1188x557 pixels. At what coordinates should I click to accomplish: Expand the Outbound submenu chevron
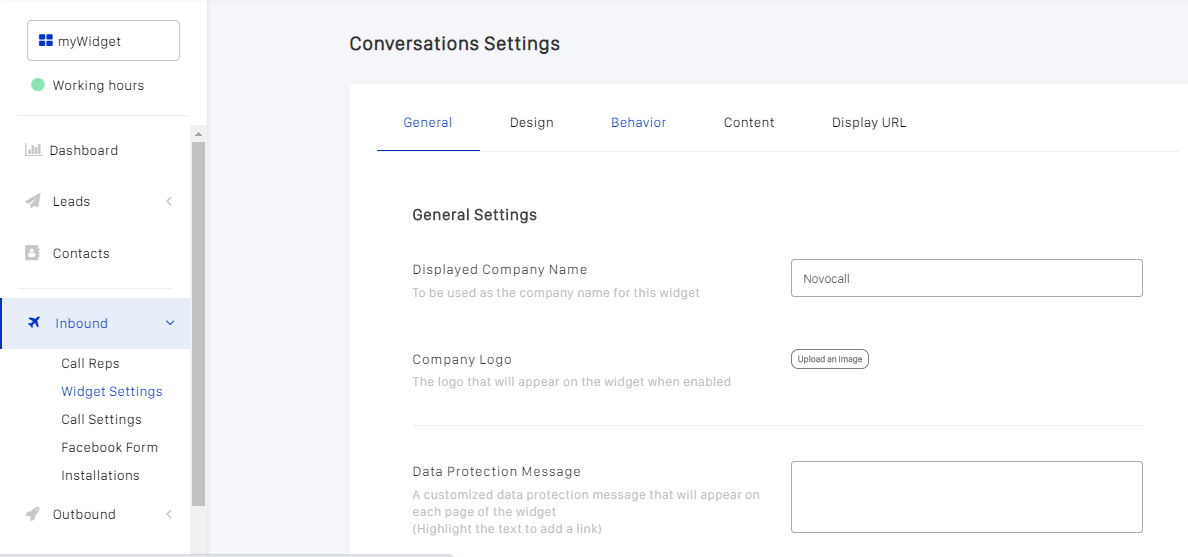[169, 514]
